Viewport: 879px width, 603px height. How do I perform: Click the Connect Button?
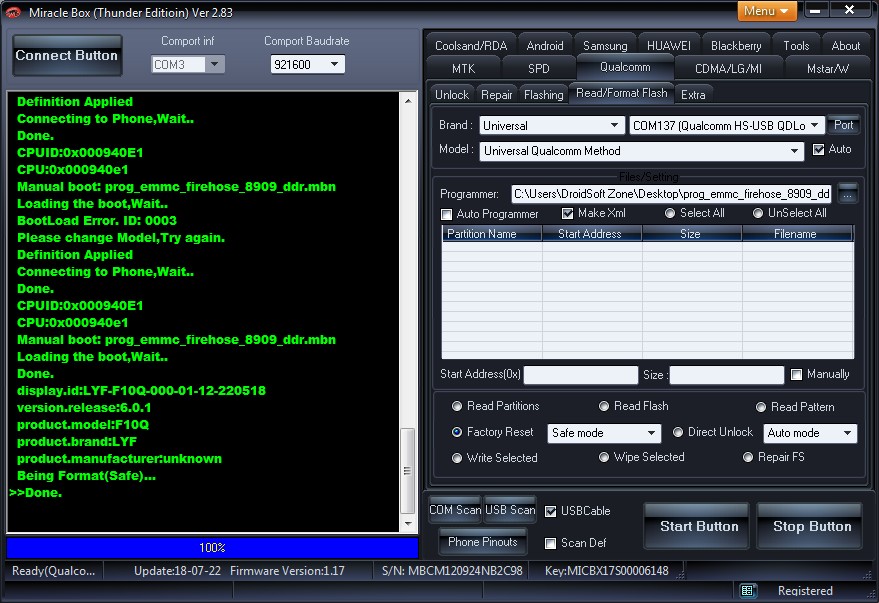tap(67, 55)
